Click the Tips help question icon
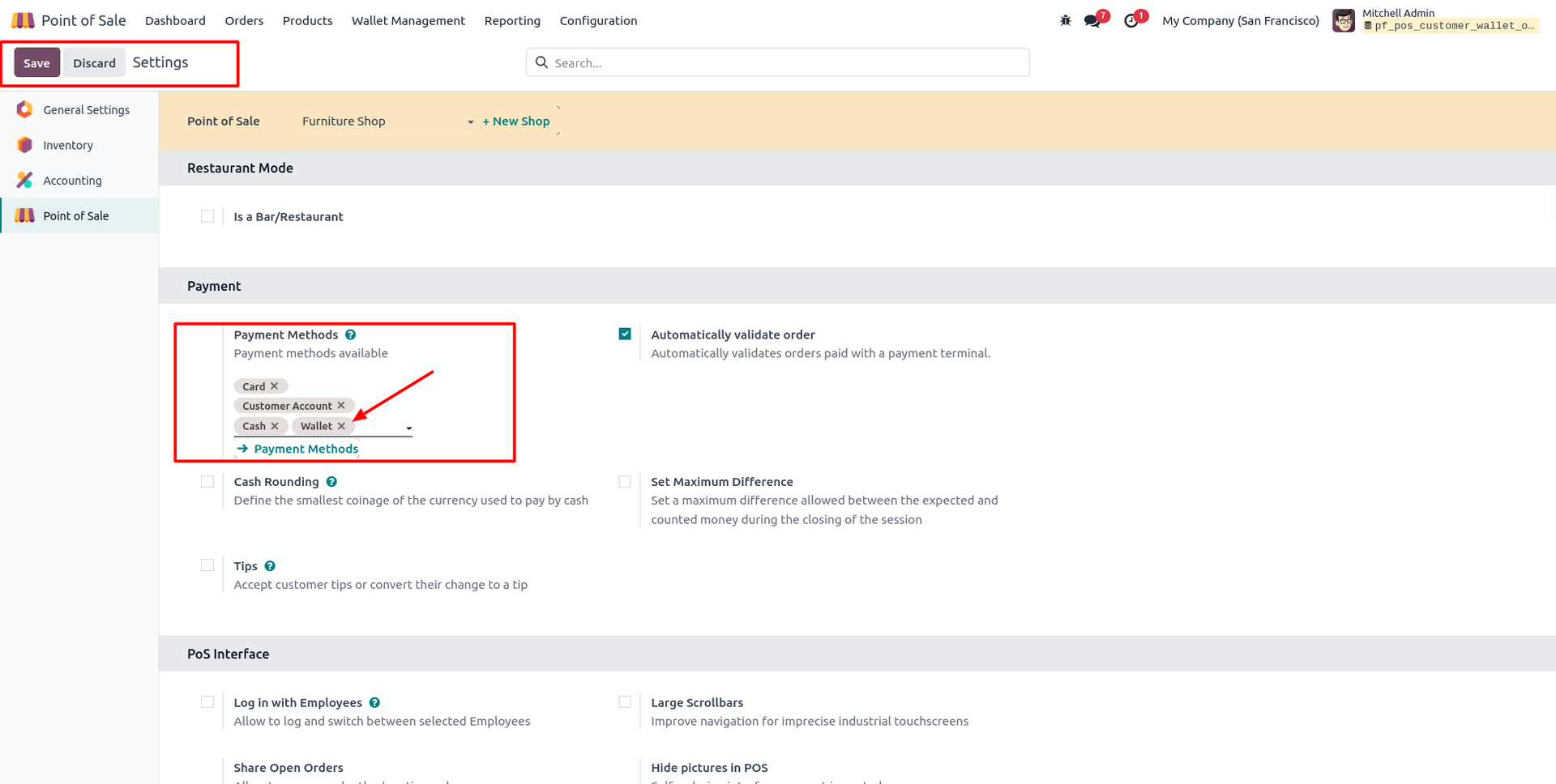This screenshot has height=784, width=1556. point(270,566)
